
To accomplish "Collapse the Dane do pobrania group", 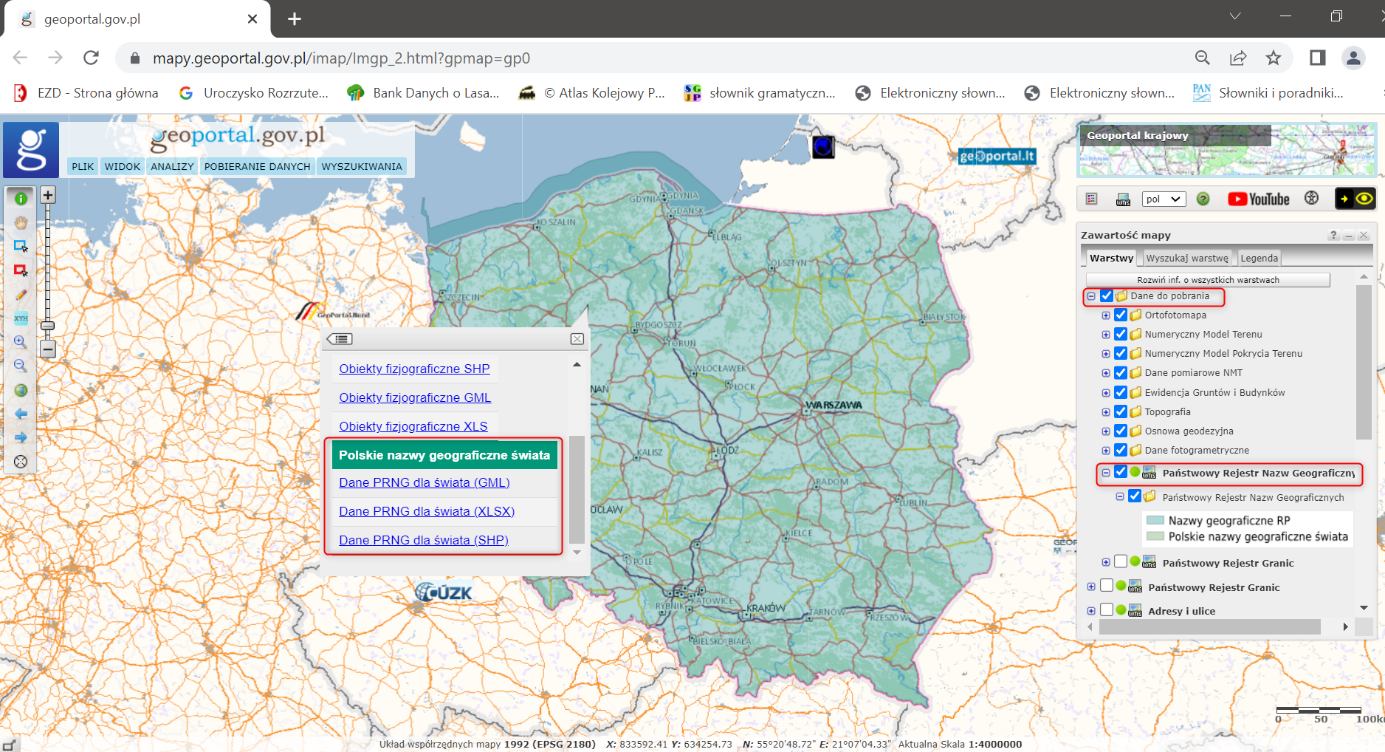I will 1091,296.
